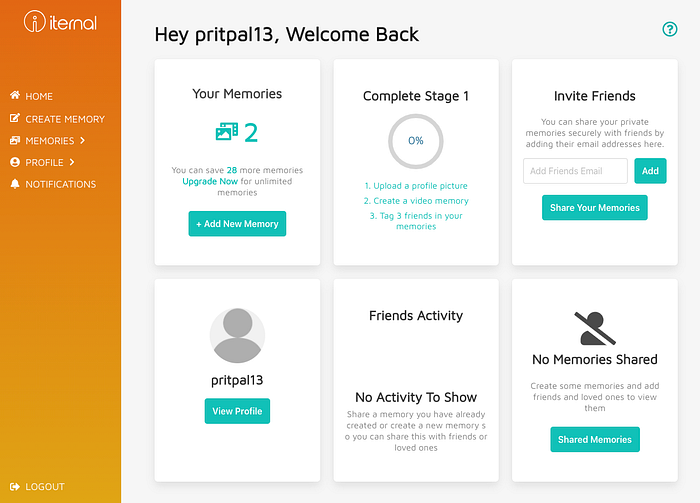Click the crossed-out user icon above No Memories Shared
700x503 pixels.
click(x=595, y=328)
